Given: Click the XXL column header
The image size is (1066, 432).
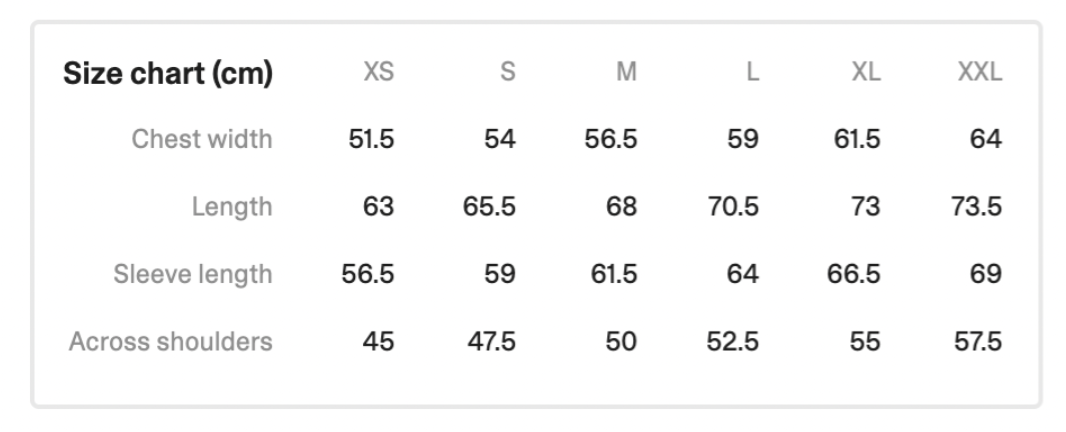Looking at the screenshot, I should pos(979,73).
